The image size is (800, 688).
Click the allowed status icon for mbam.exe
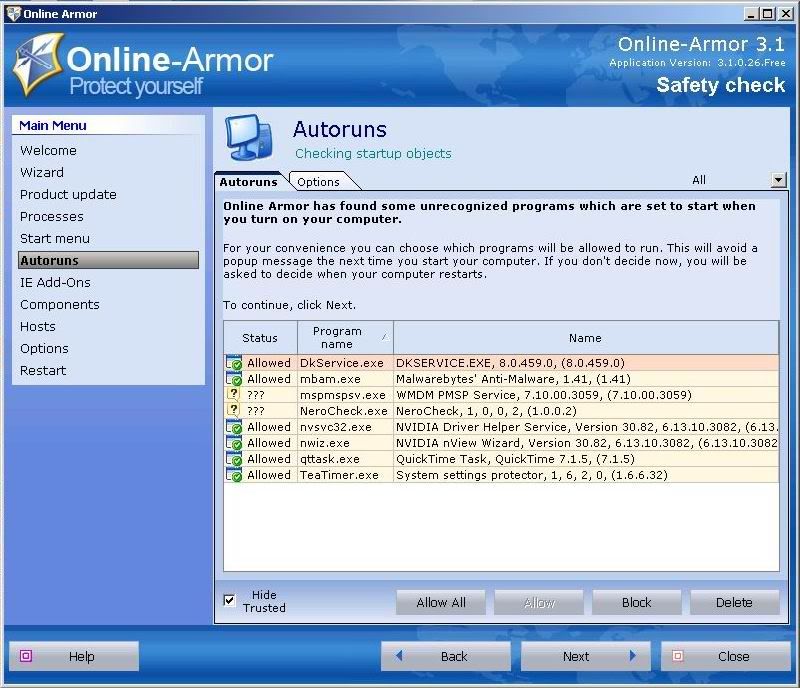point(234,379)
